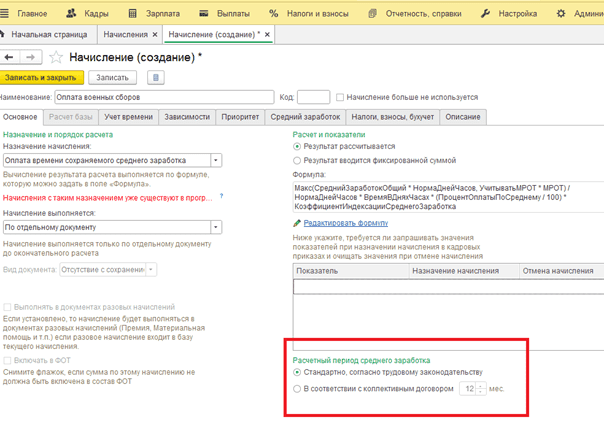Open the Средний заработок tab
The image size is (604, 421).
tap(305, 117)
